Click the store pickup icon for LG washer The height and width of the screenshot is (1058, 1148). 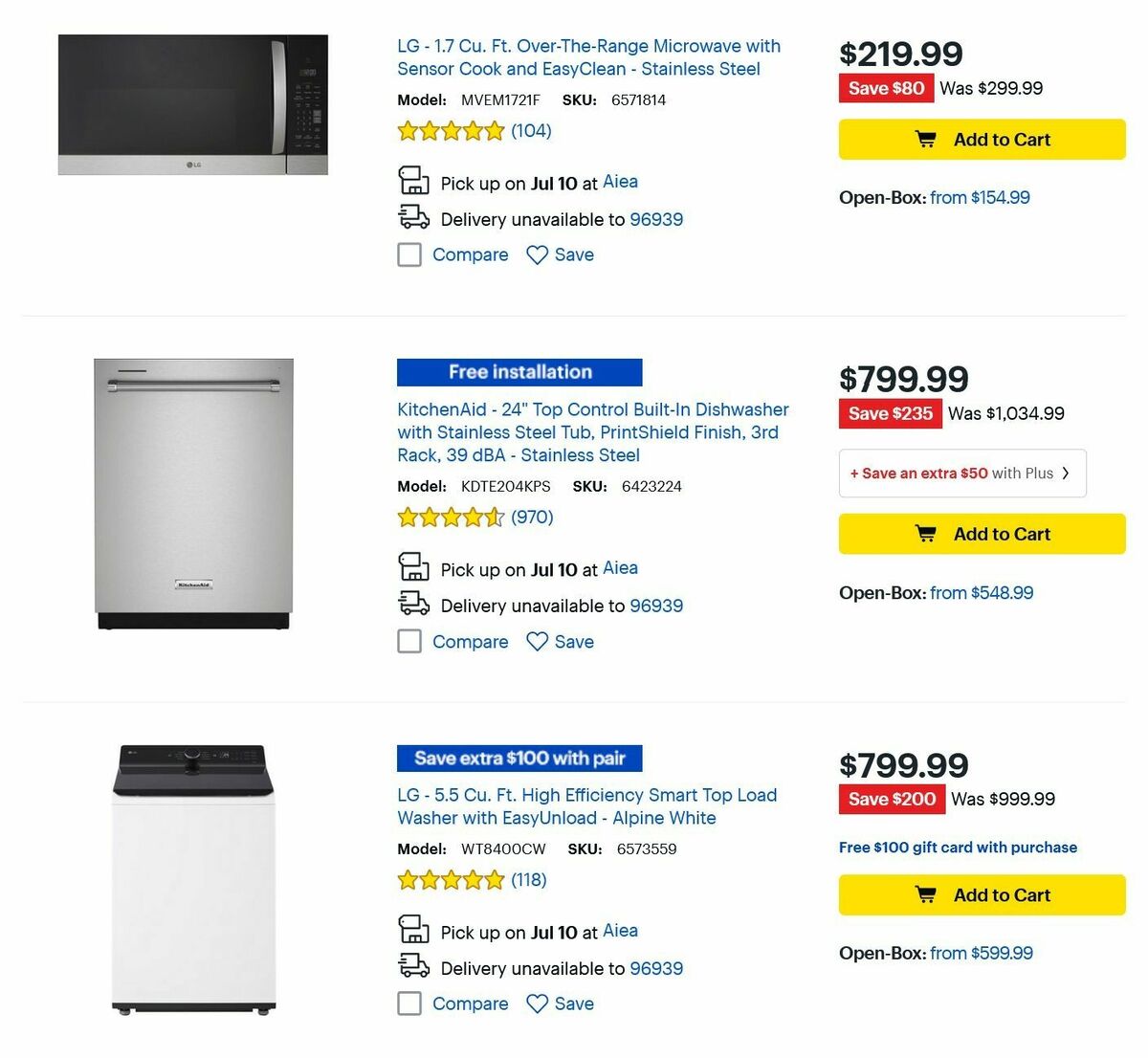coord(413,929)
